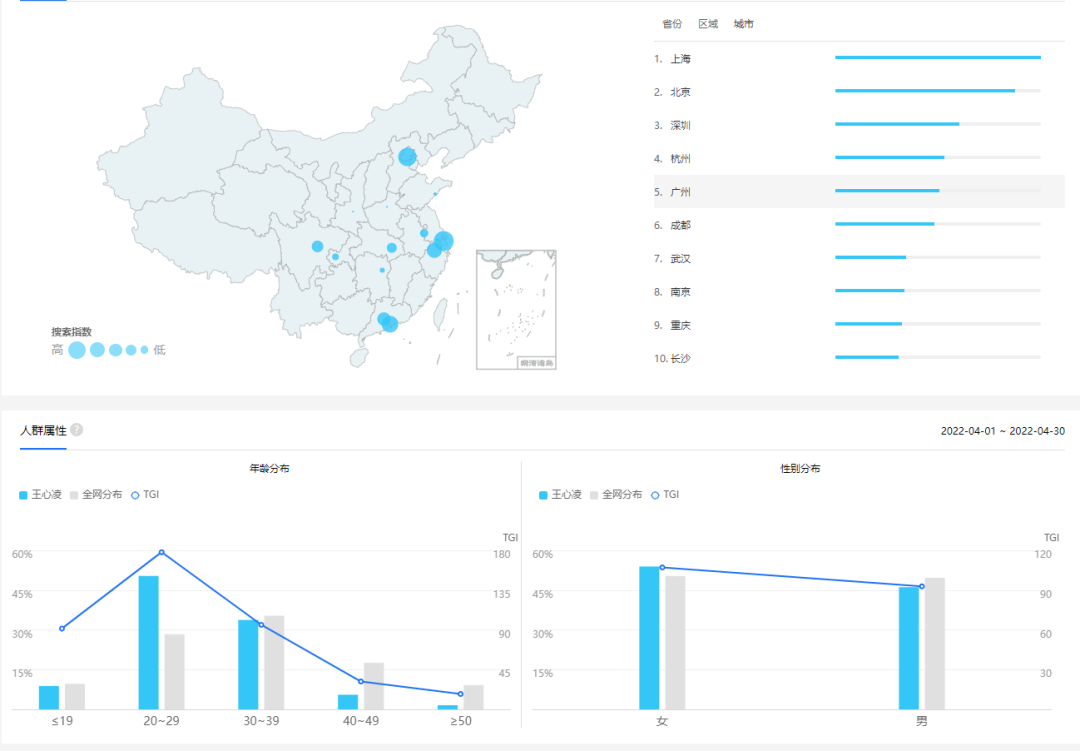
Task: Click the 搜索指数 legend label
Action: point(72,332)
